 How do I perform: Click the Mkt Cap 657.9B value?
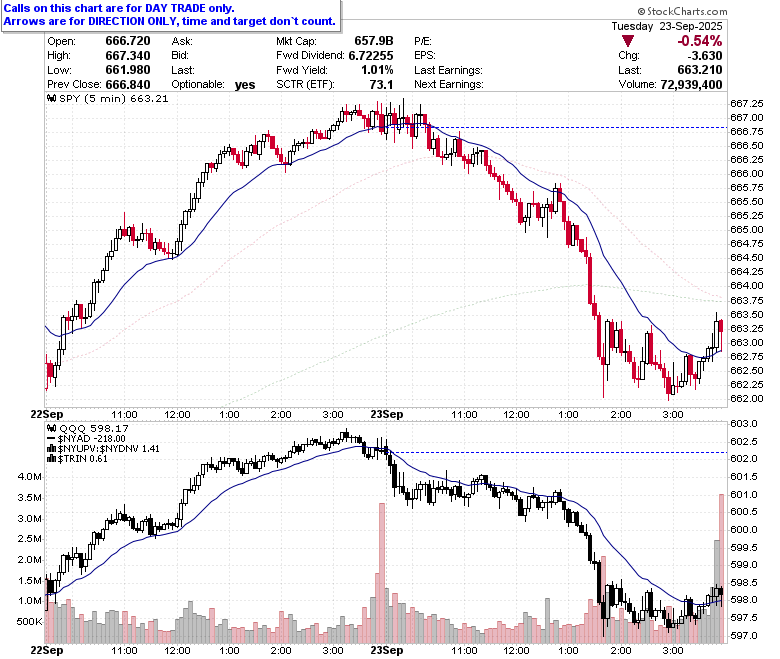coord(374,41)
